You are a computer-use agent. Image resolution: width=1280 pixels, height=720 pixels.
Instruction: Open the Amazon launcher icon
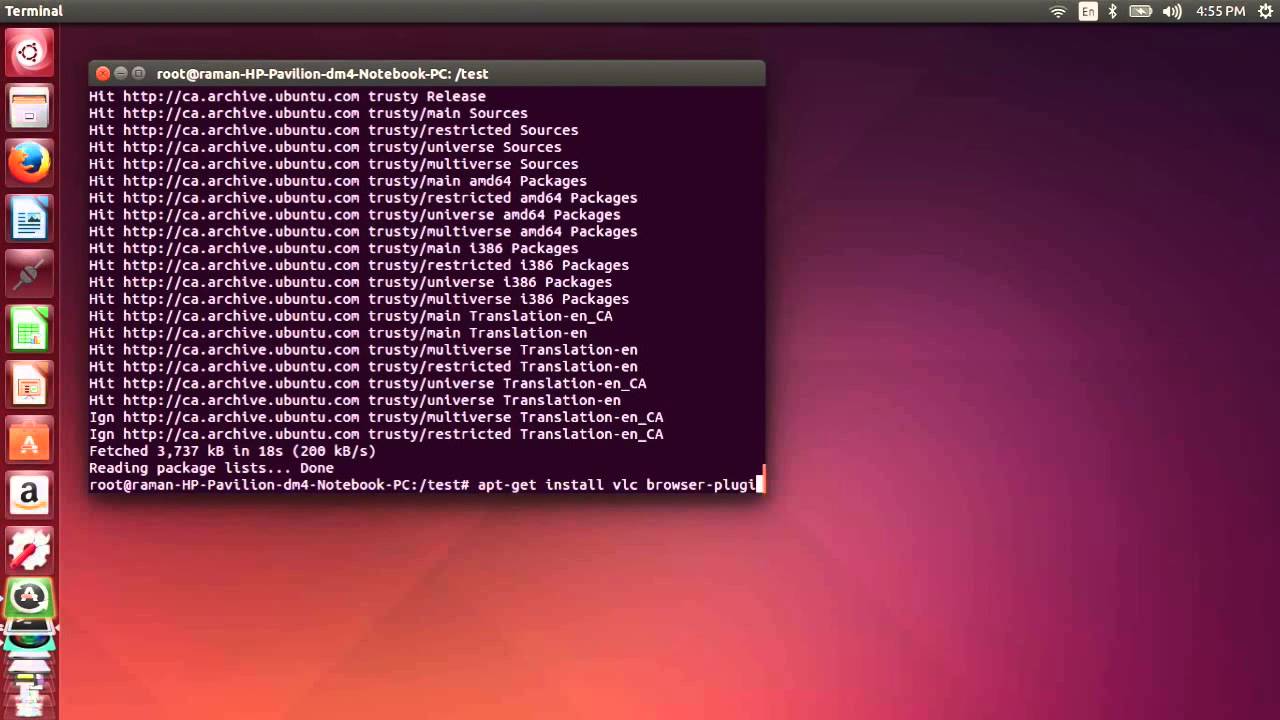pyautogui.click(x=29, y=495)
